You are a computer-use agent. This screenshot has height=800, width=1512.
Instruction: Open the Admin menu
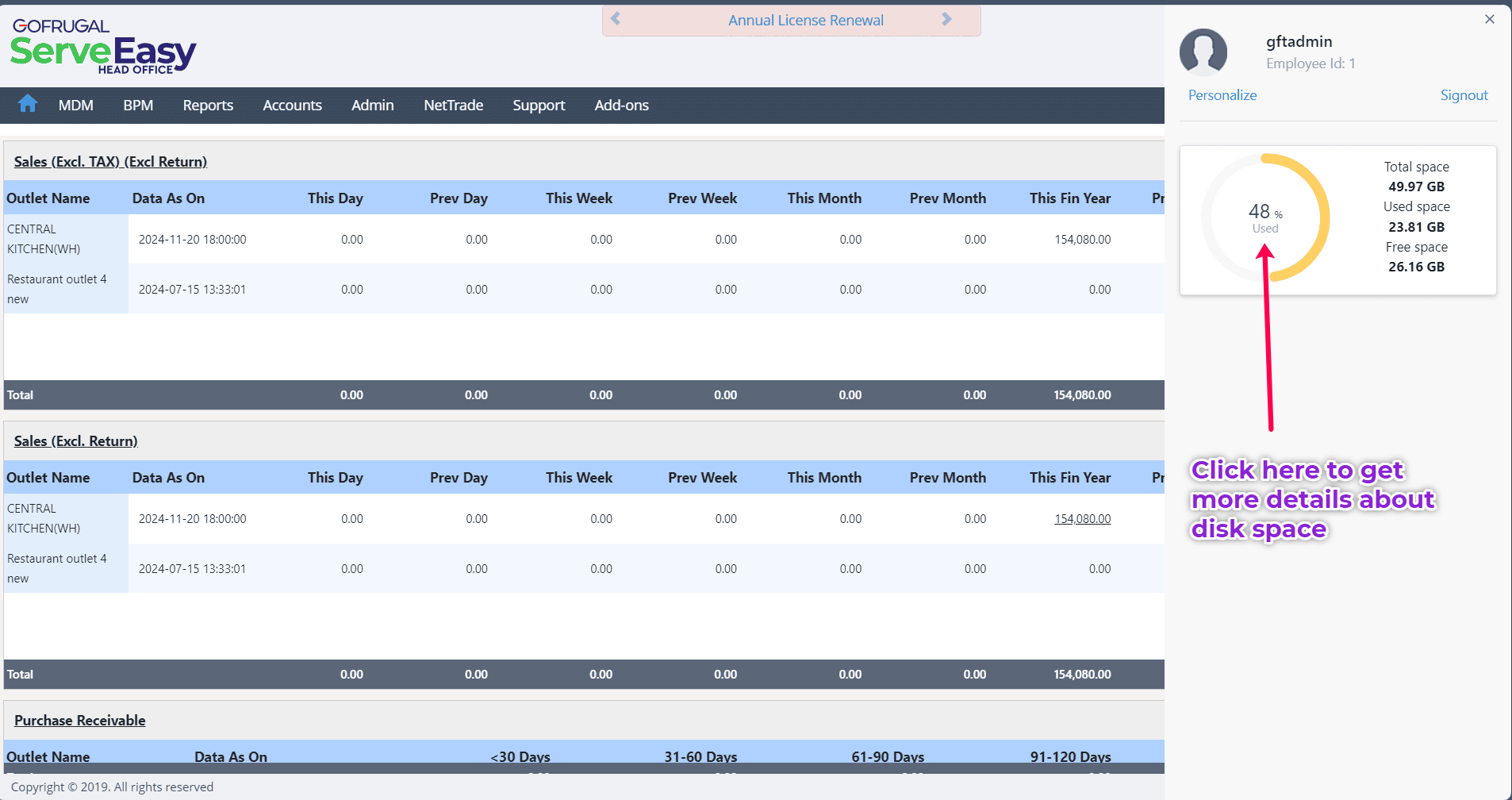pyautogui.click(x=373, y=106)
